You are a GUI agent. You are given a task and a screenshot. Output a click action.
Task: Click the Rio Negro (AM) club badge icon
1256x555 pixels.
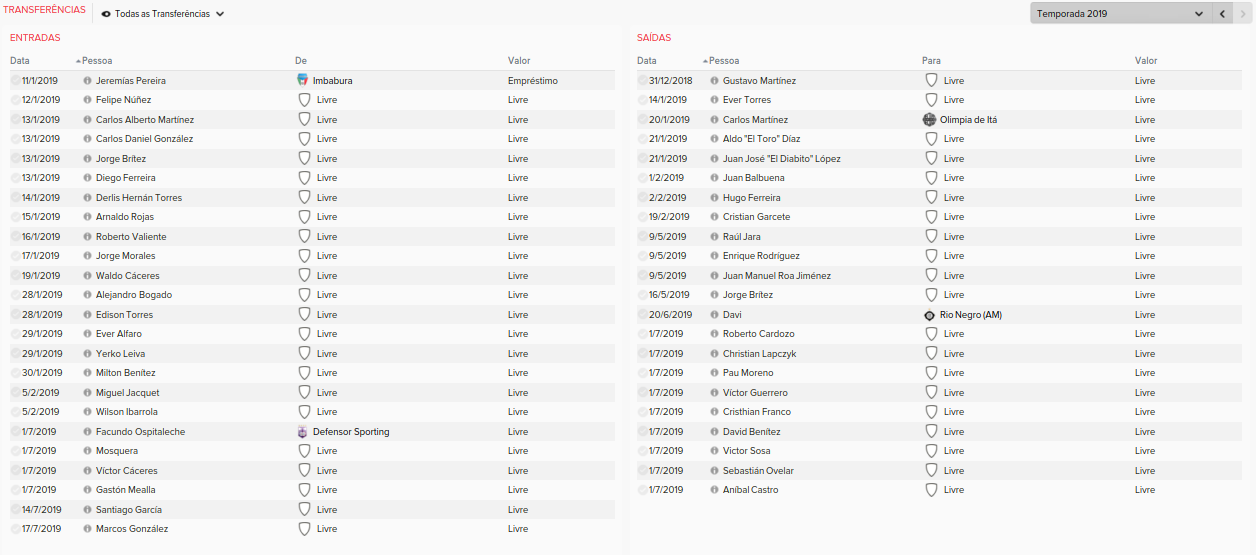930,315
